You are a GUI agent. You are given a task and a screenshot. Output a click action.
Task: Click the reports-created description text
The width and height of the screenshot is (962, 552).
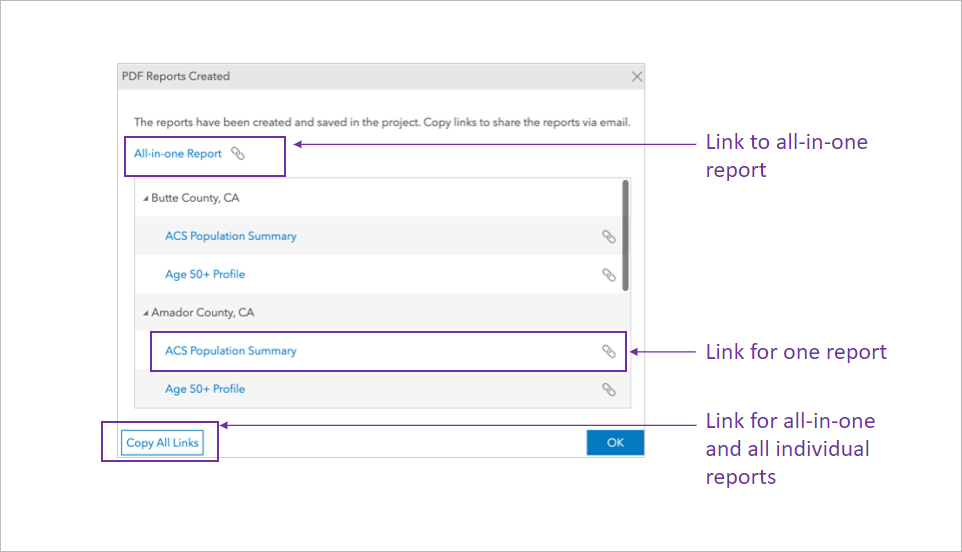(382, 122)
